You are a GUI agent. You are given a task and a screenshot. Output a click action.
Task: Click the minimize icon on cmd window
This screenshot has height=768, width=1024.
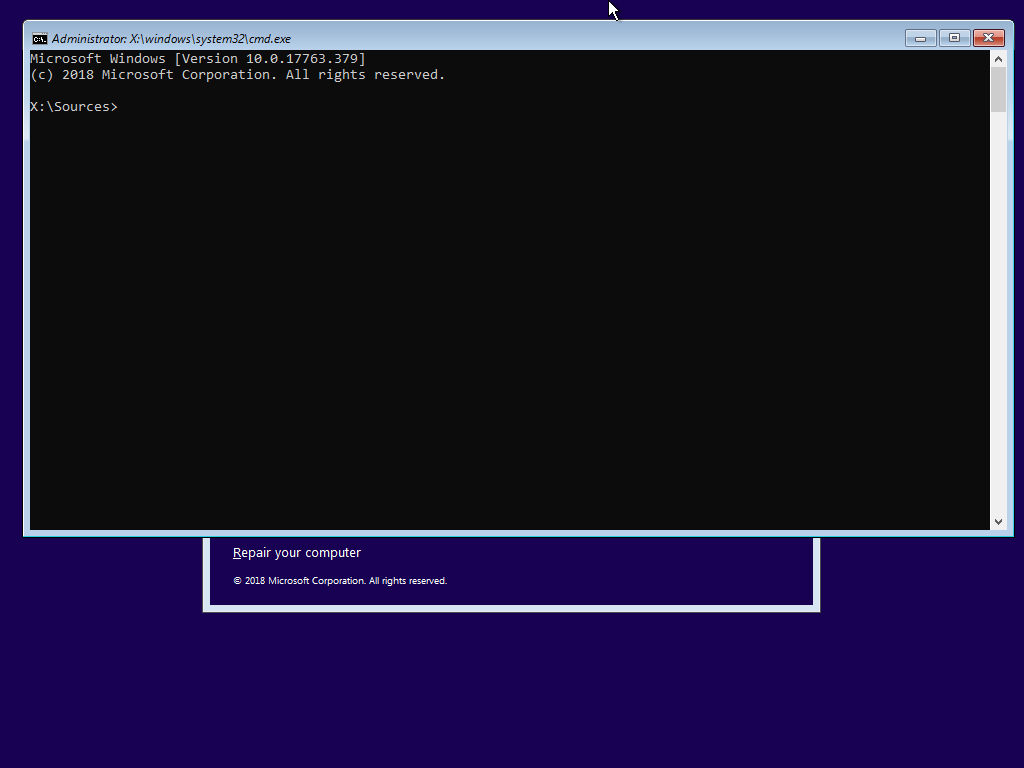tap(919, 38)
